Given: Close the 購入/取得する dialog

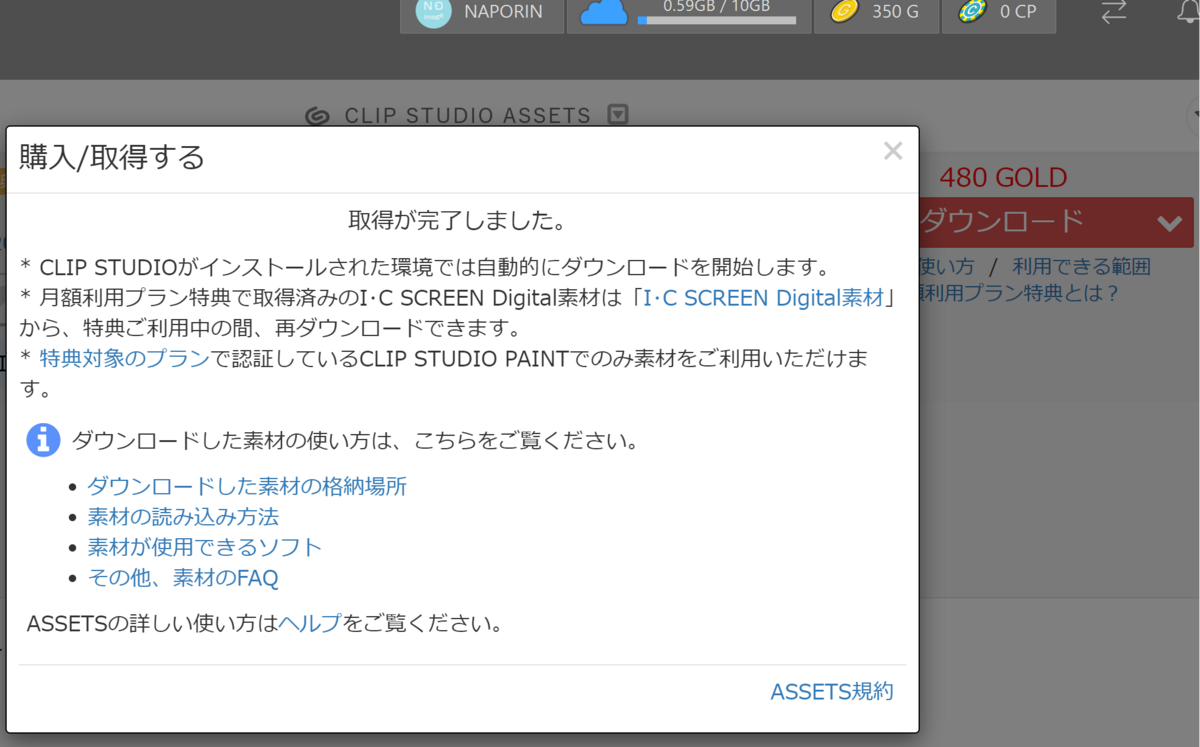Looking at the screenshot, I should 893,151.
